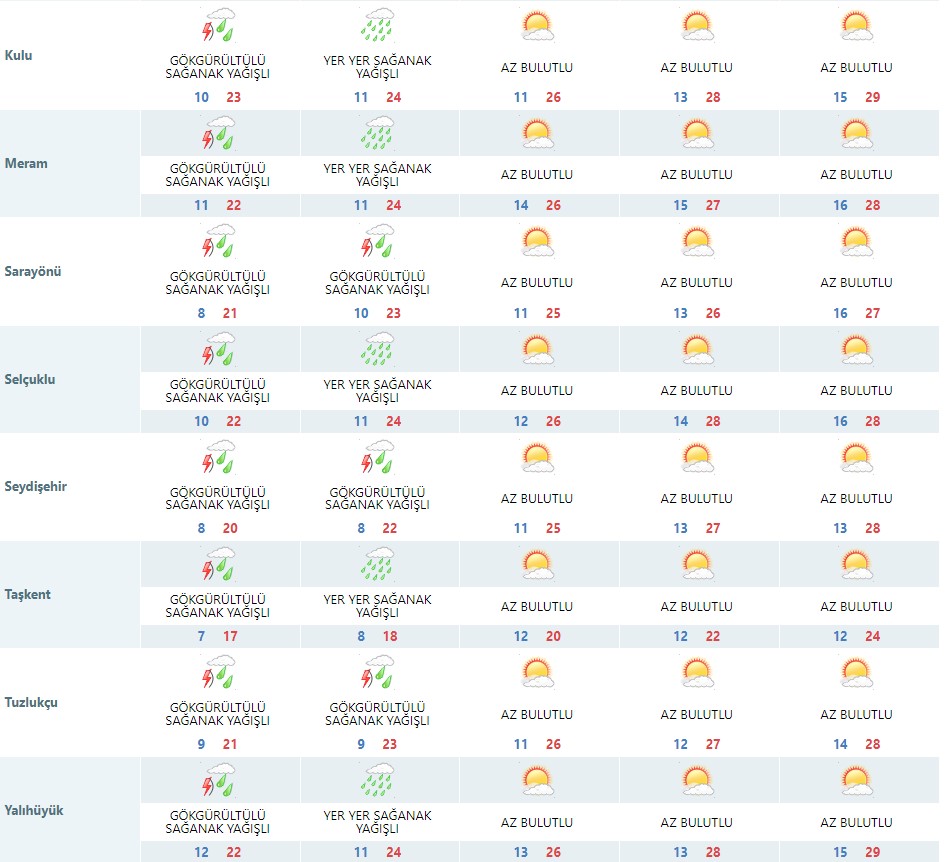Click Taşkent's low temperature 7
Screen dimensions: 945x862
(x=201, y=637)
